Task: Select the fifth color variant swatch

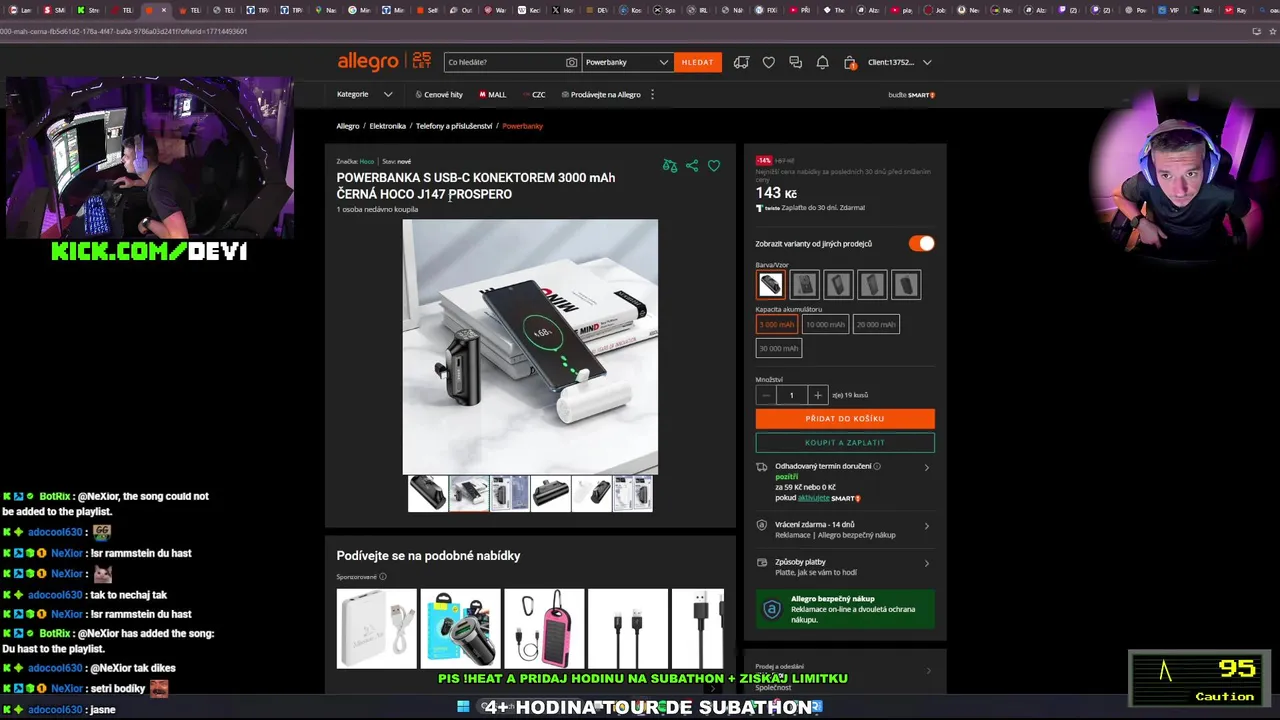Action: coord(906,285)
